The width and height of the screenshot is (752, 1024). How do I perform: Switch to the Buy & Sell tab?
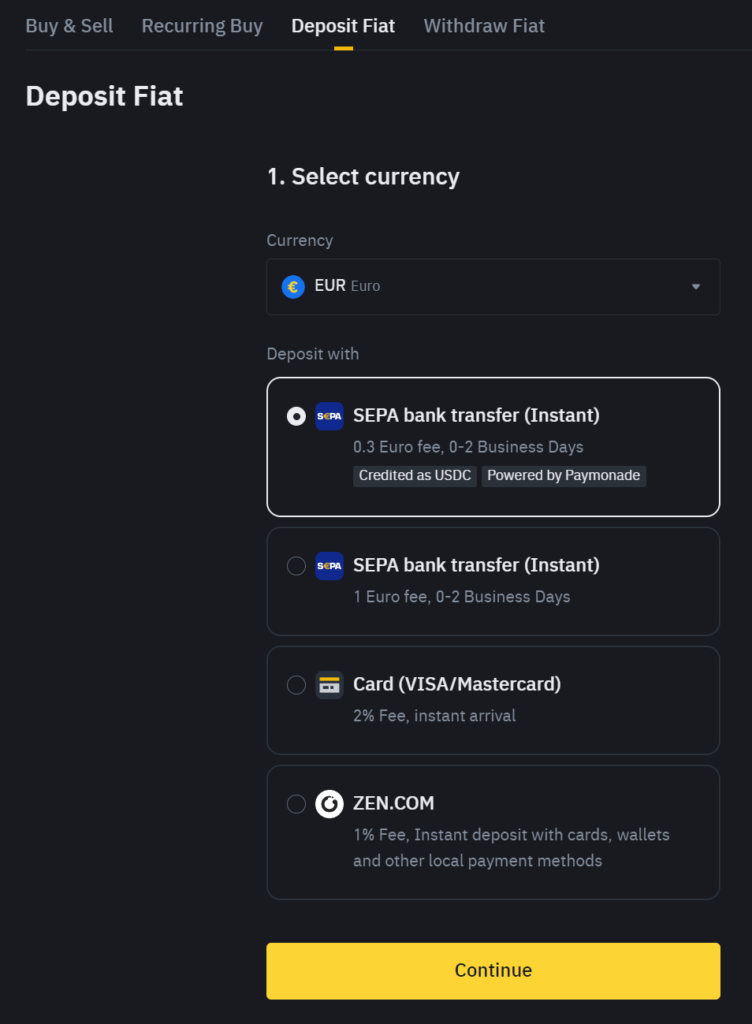point(69,26)
